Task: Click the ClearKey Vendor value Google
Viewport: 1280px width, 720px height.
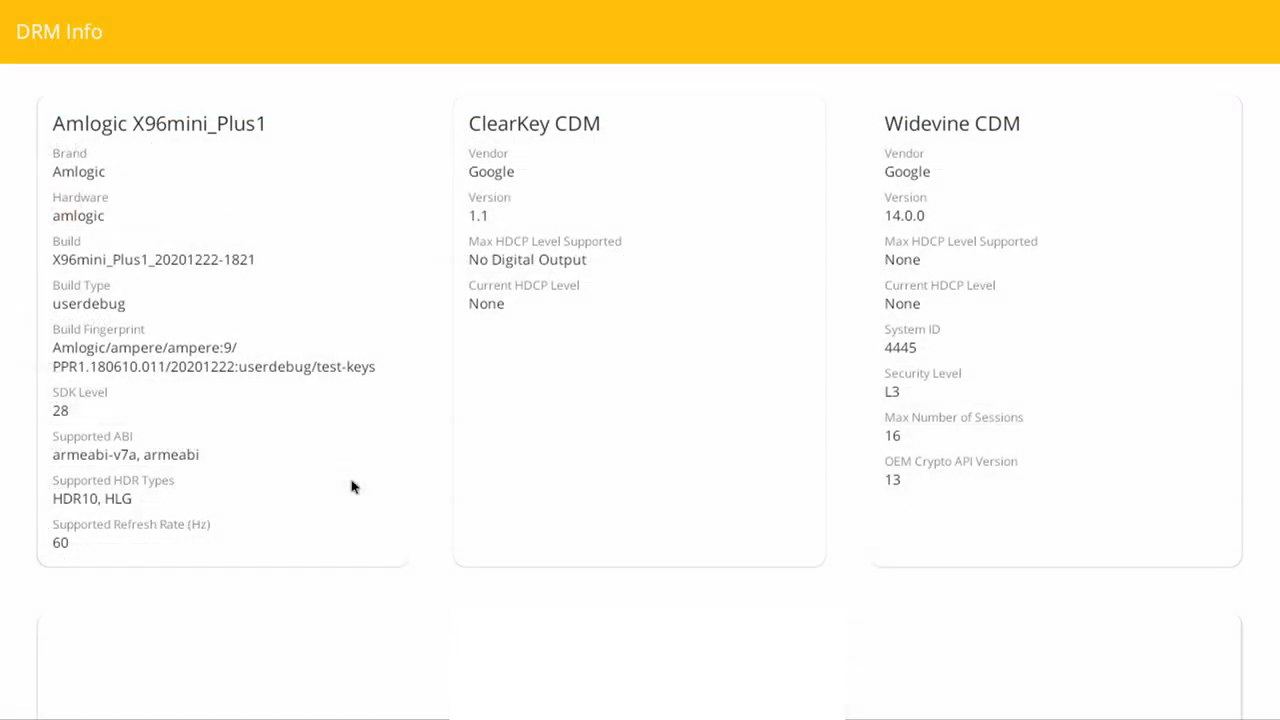Action: click(491, 172)
